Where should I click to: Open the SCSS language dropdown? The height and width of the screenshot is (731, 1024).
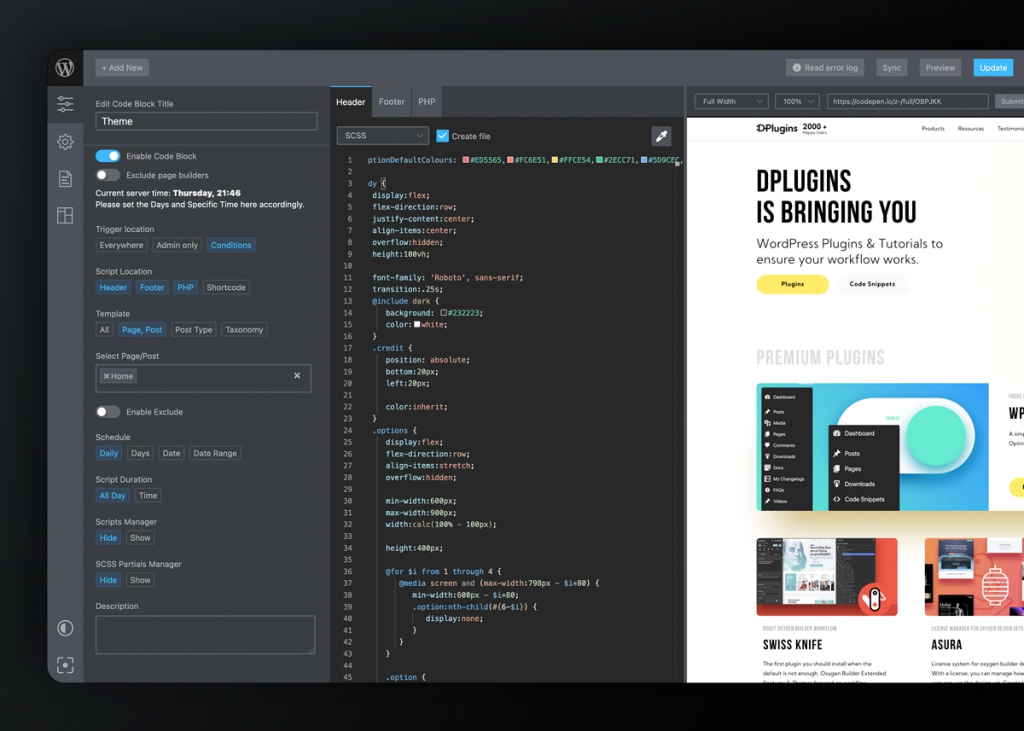click(383, 136)
